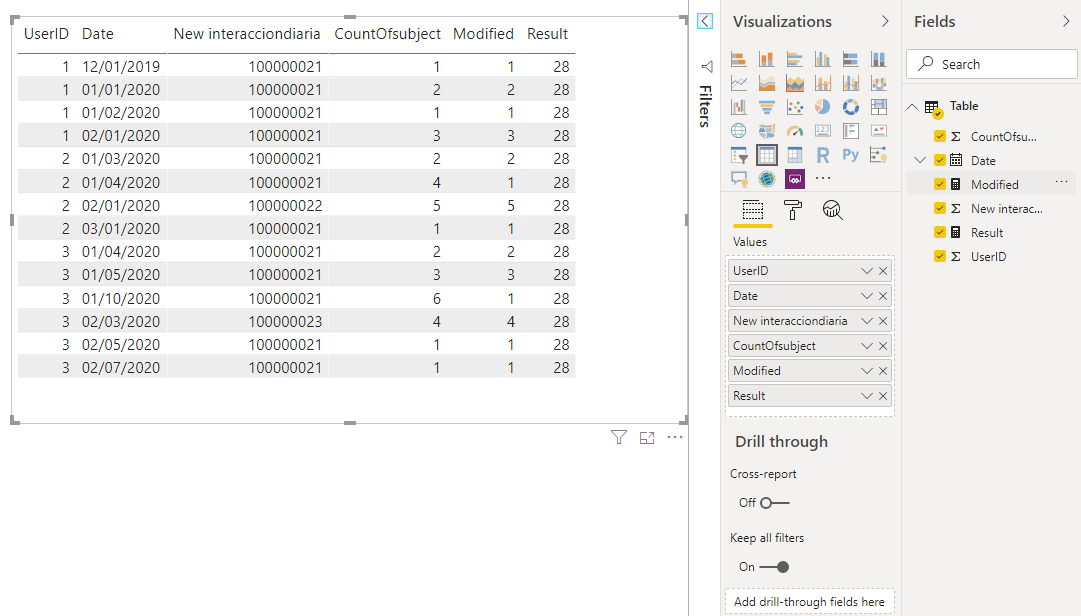Open UserID value dropdown menu
Viewport: 1081px width, 616px height.
click(x=867, y=271)
